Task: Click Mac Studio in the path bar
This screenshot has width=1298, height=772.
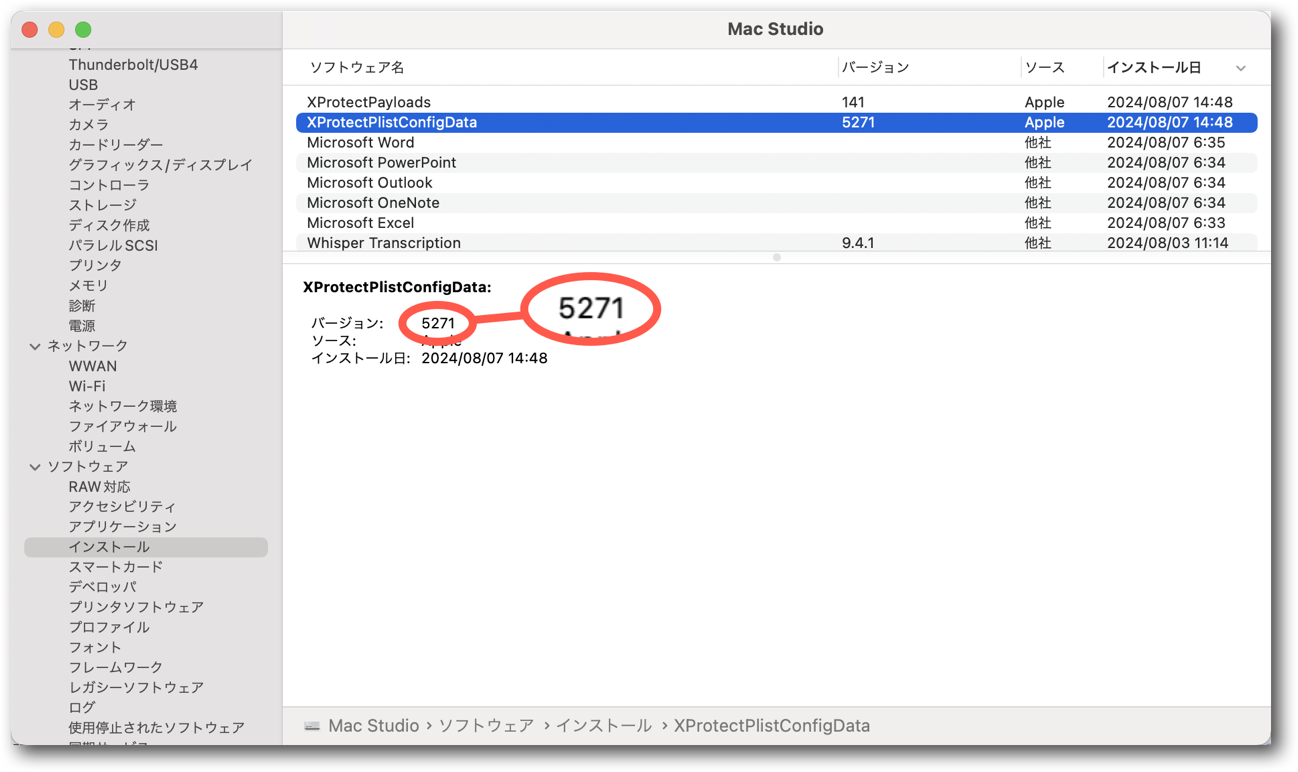Action: (373, 726)
